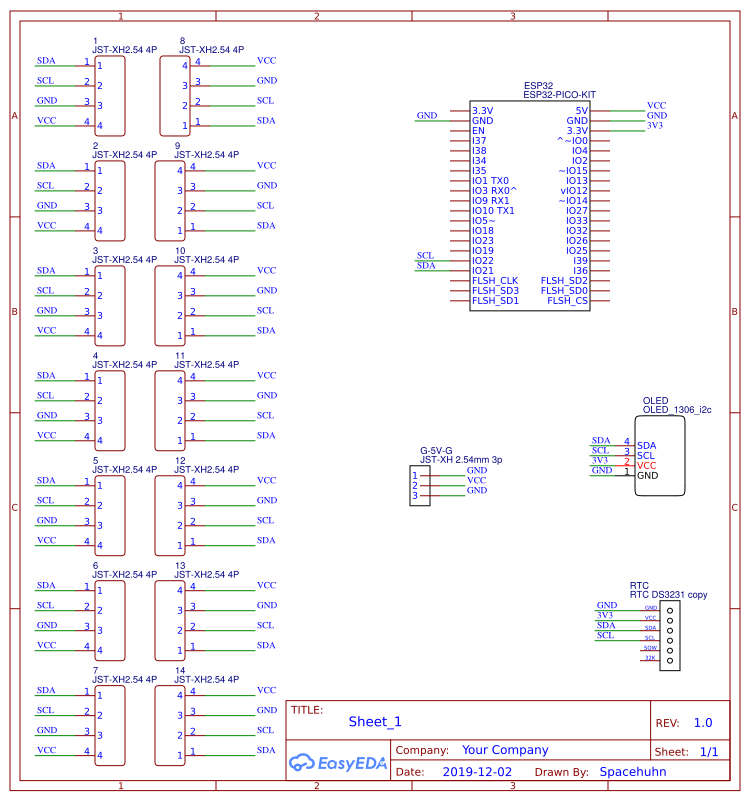The width and height of the screenshot is (750, 801).
Task: Click the RTC DS3231 copy label
Action: [x=668, y=595]
